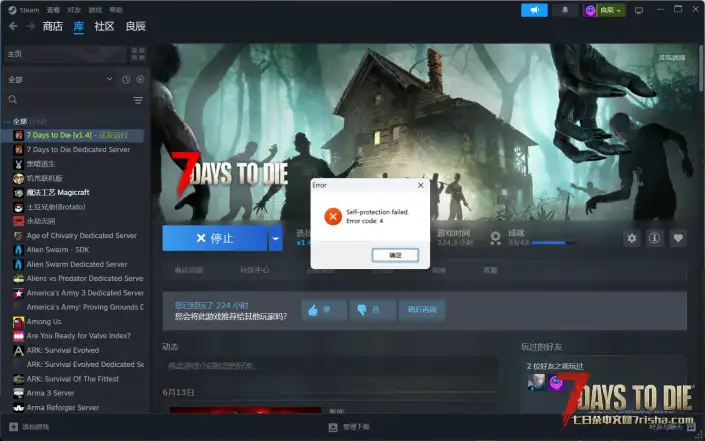Screen dimensions: 705x441
Task: Click the library search field
Action: click(x=67, y=100)
